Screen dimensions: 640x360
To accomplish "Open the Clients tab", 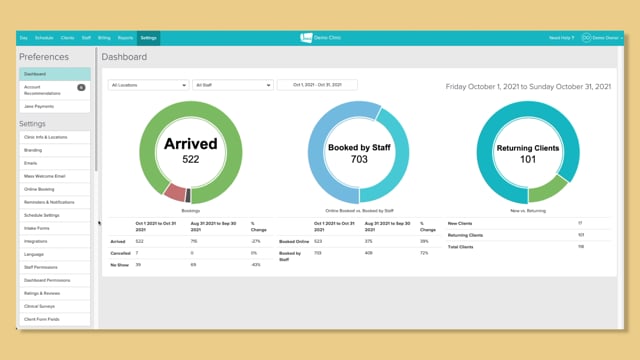I will coord(67,38).
